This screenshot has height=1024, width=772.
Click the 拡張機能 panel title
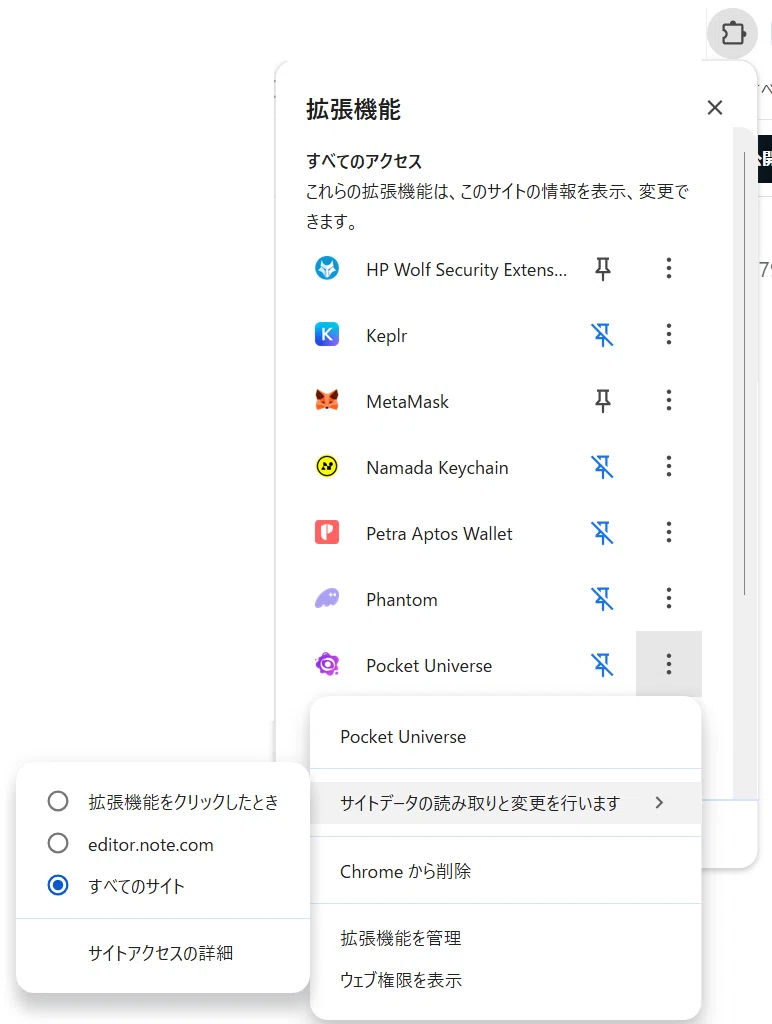pyautogui.click(x=353, y=109)
